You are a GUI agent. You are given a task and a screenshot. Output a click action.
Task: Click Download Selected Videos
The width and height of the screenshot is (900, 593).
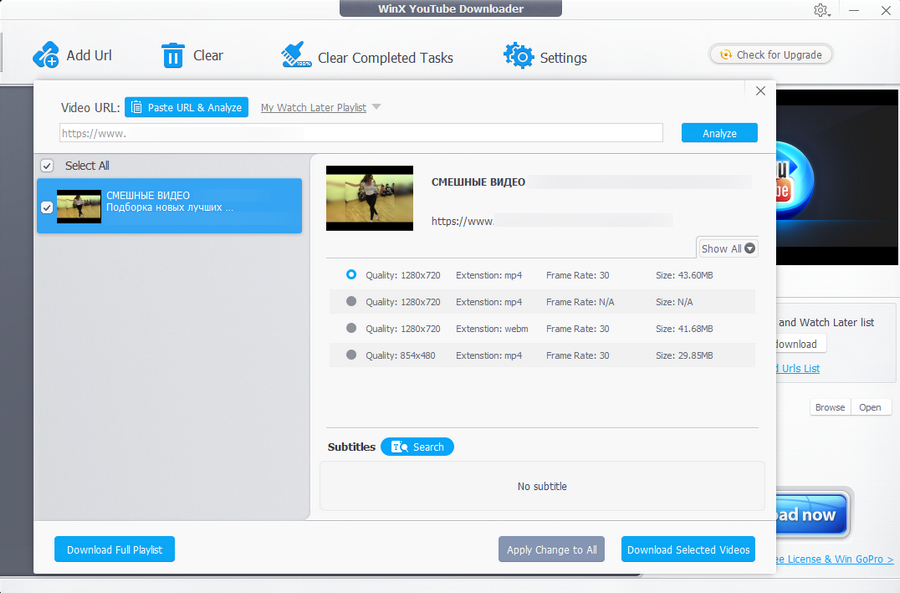[686, 550]
